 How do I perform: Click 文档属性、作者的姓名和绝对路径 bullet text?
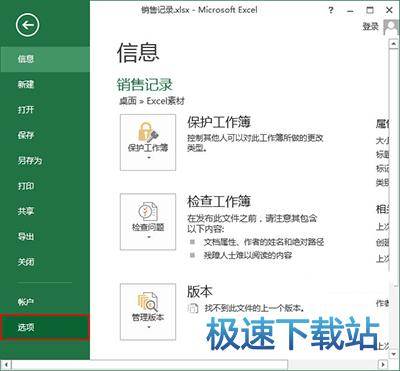pyautogui.click(x=264, y=242)
